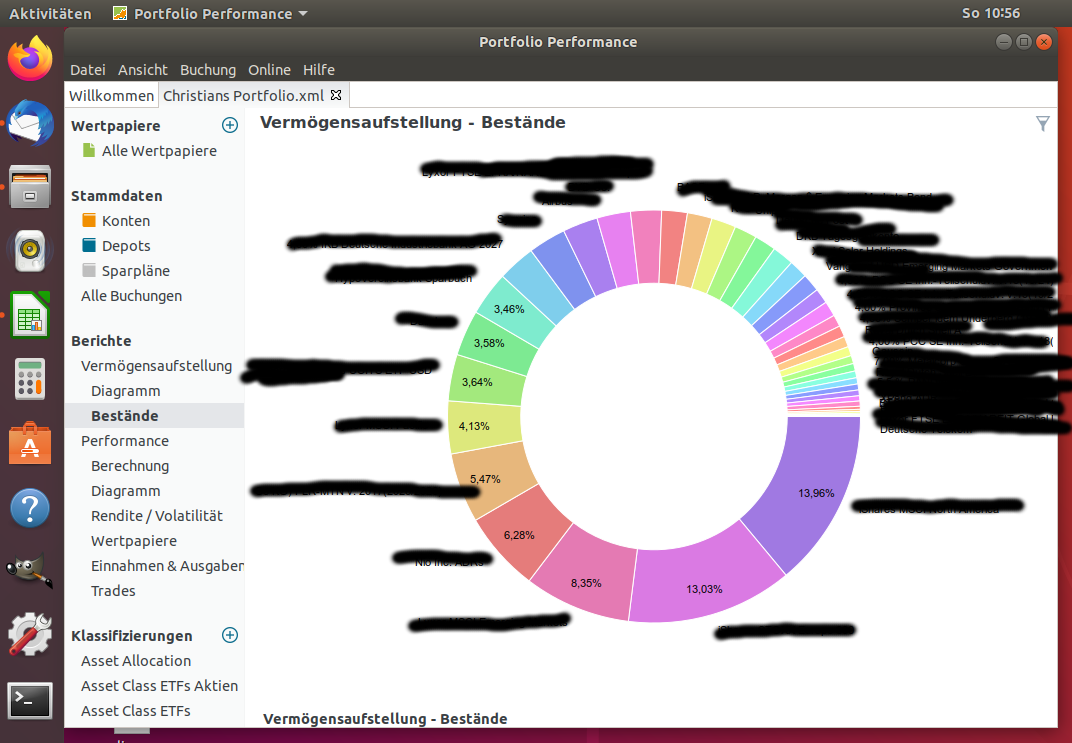1072x743 pixels.
Task: Open Thunderbird mail from dock
Action: 30,123
